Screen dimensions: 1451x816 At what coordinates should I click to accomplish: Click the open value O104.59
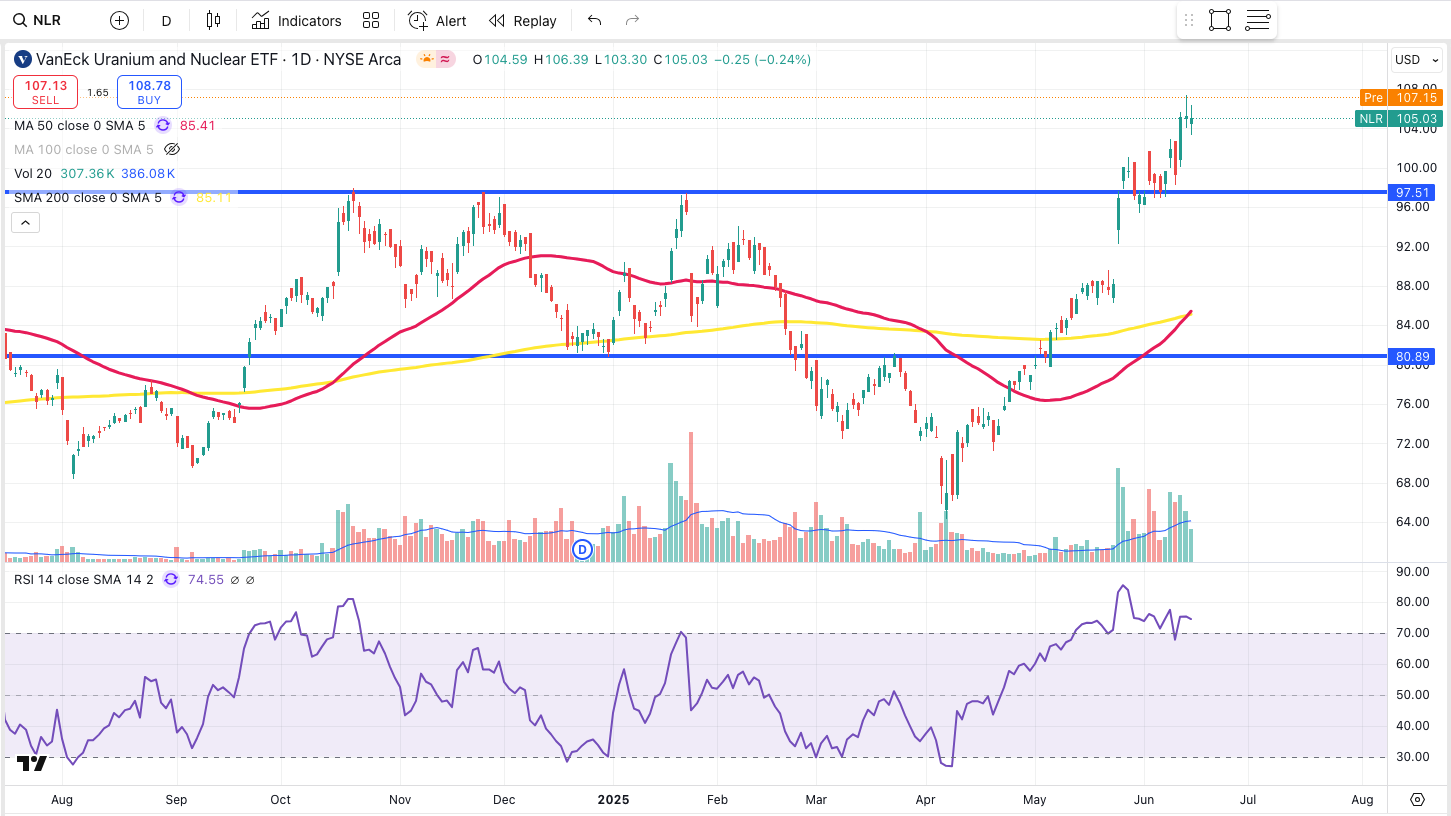(x=500, y=60)
